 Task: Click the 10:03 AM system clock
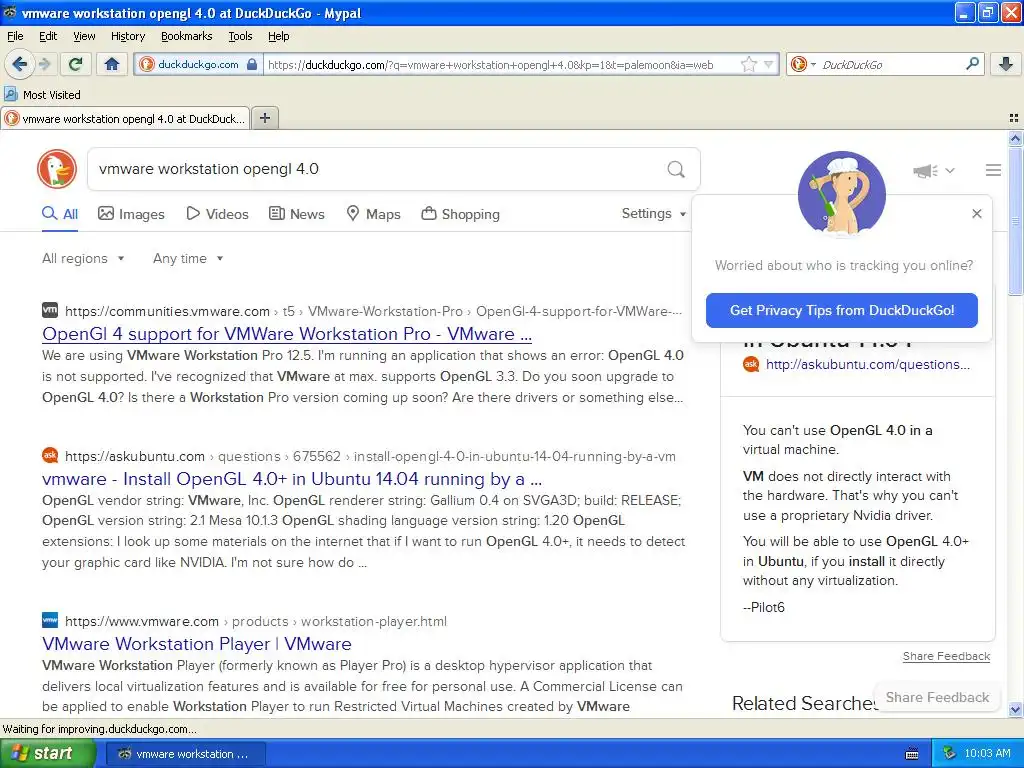pos(987,753)
